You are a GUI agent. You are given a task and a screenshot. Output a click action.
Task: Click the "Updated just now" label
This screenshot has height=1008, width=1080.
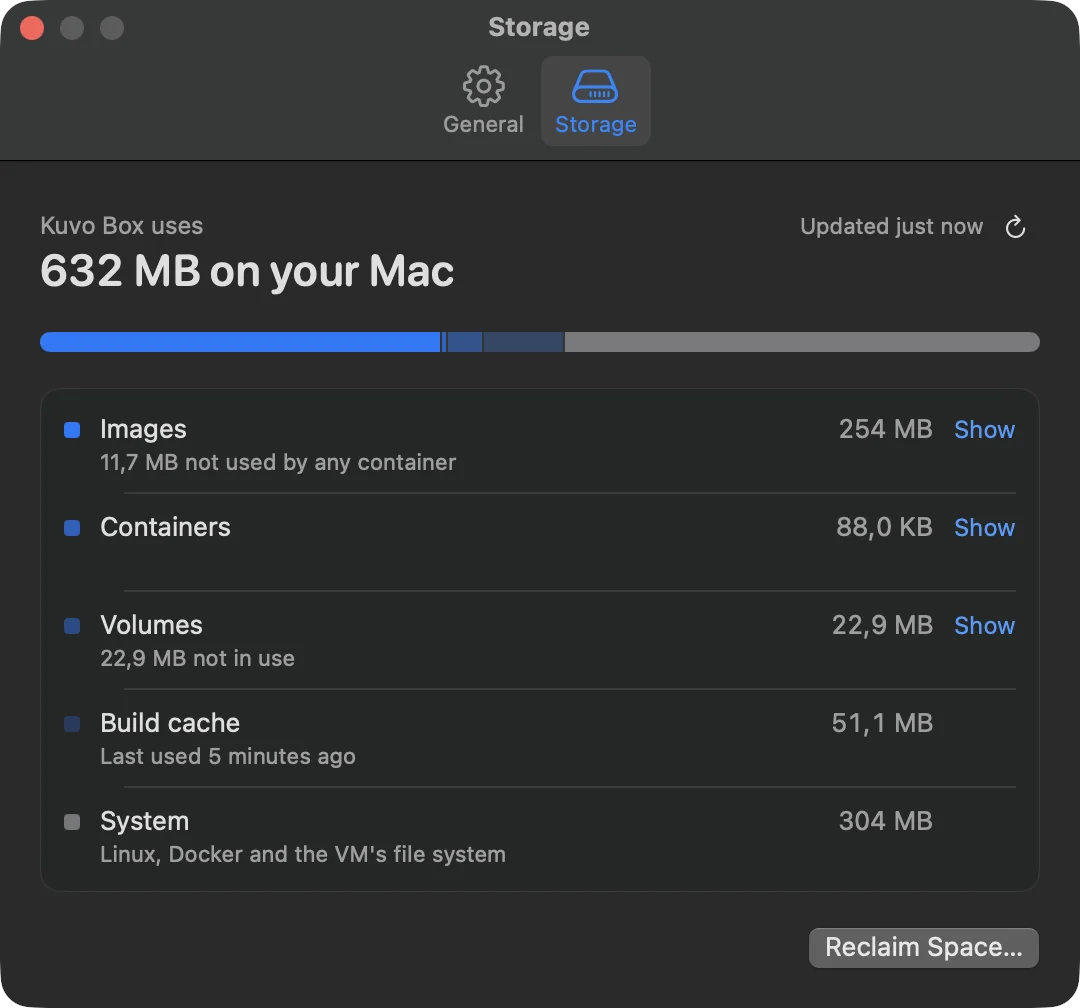tap(891, 226)
